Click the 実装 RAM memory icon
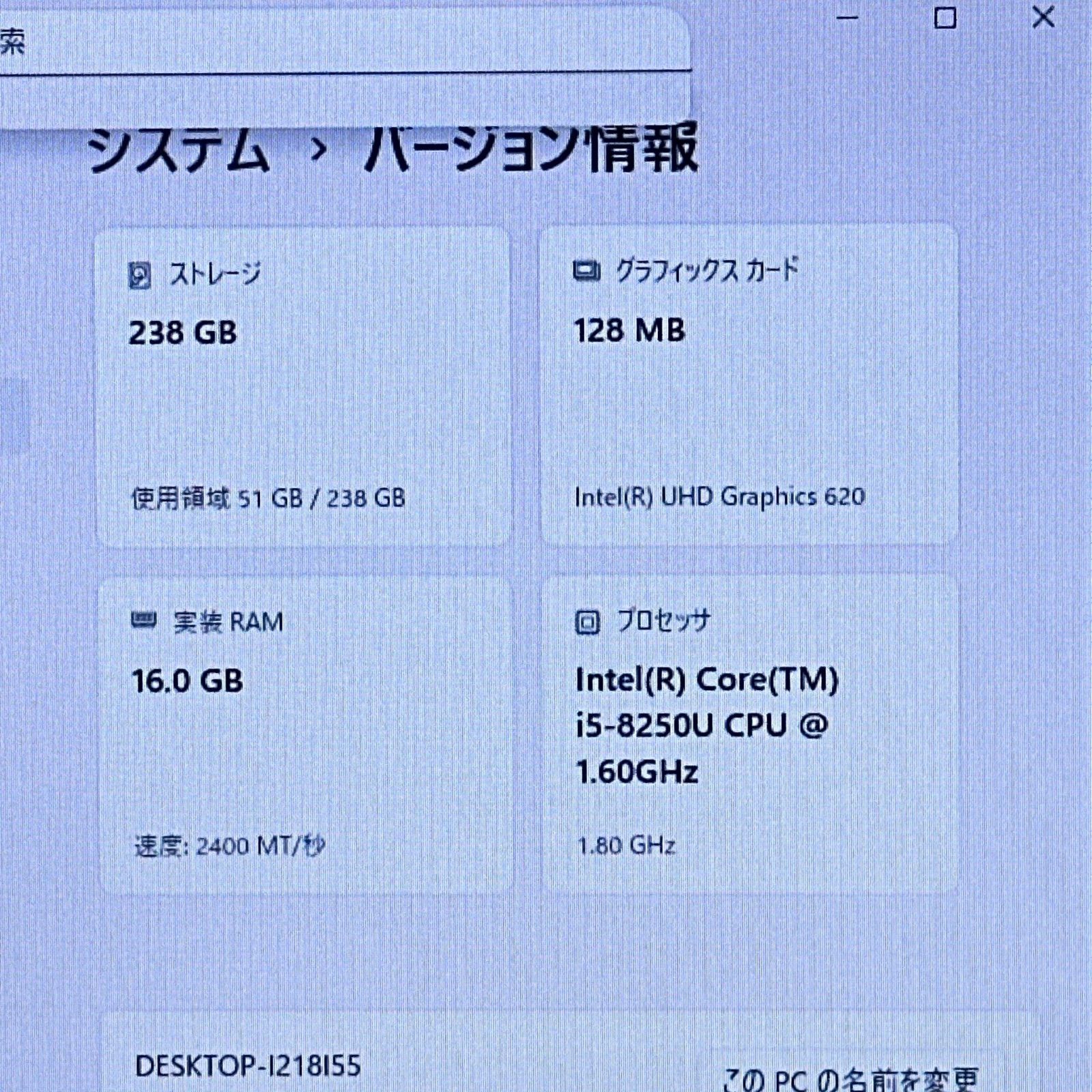 (x=144, y=620)
